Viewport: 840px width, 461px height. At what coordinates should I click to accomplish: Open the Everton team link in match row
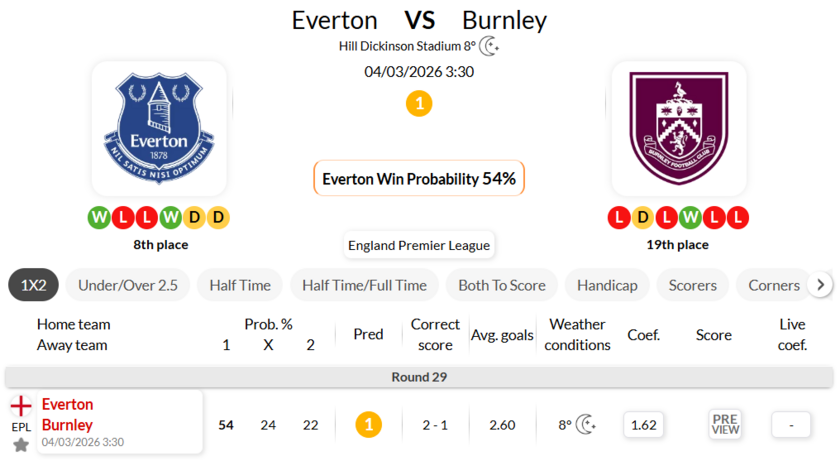coord(68,404)
